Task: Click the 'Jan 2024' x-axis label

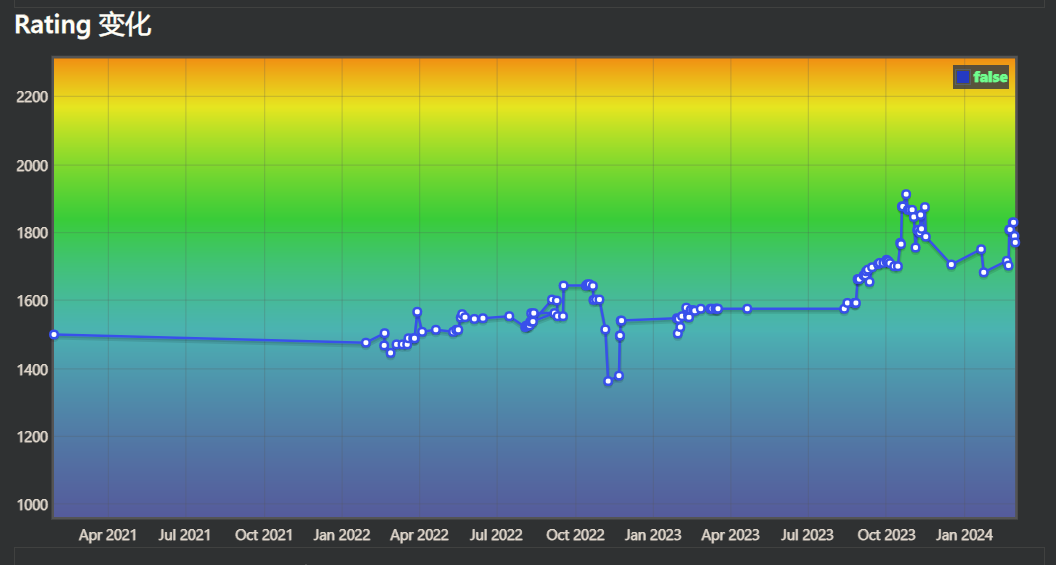Action: pos(964,535)
